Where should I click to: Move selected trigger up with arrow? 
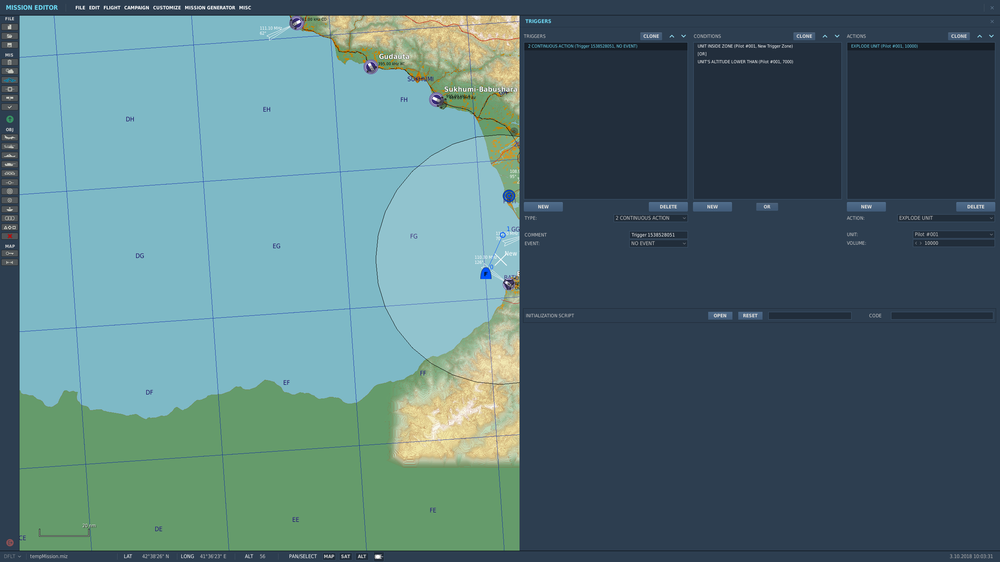tap(672, 36)
